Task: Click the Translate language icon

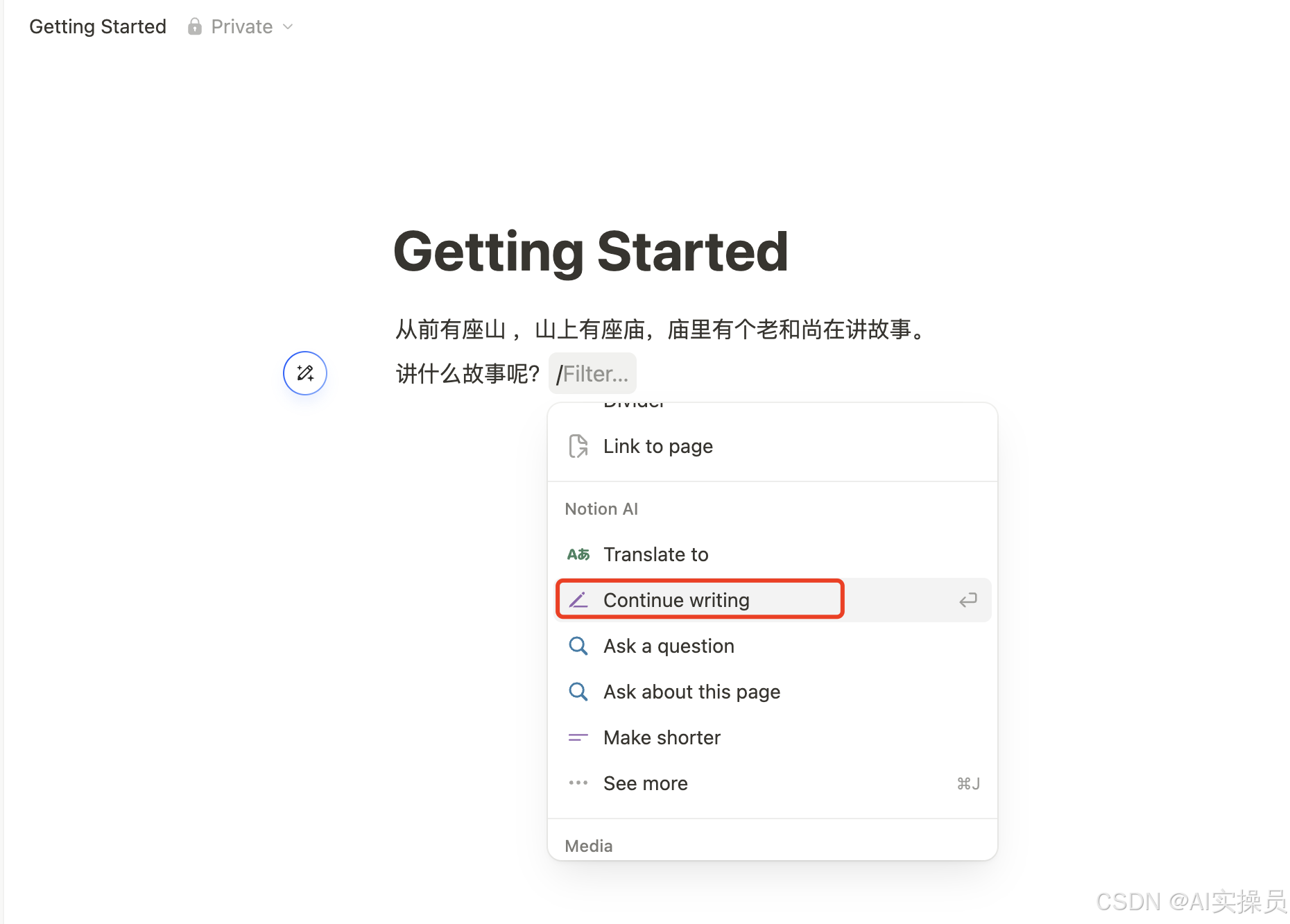Action: tap(578, 554)
